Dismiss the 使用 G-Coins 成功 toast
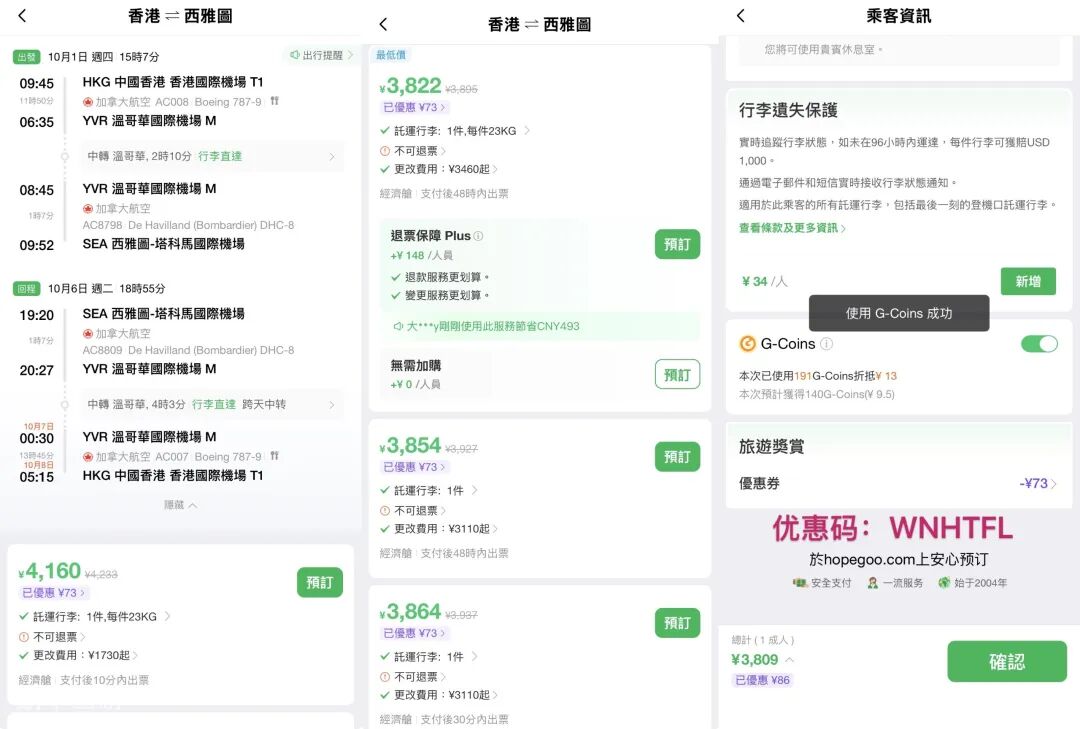Screen dimensions: 1080x729 899,314
